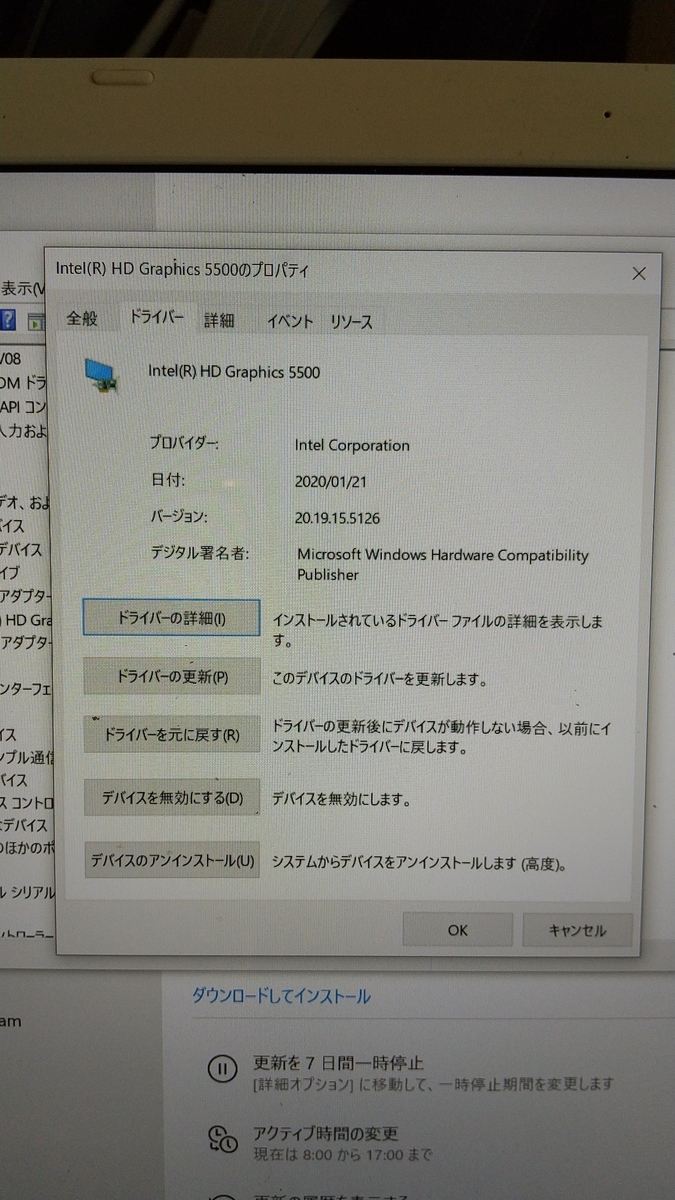Click the Intel Corporation provider value

[x=352, y=445]
